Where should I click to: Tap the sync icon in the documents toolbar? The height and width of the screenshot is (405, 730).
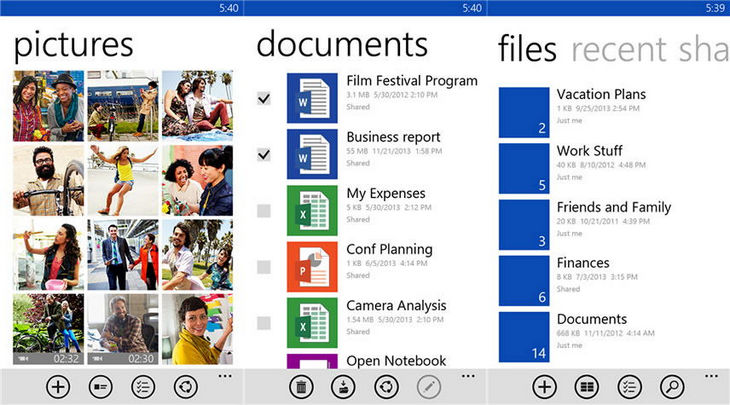tap(386, 386)
